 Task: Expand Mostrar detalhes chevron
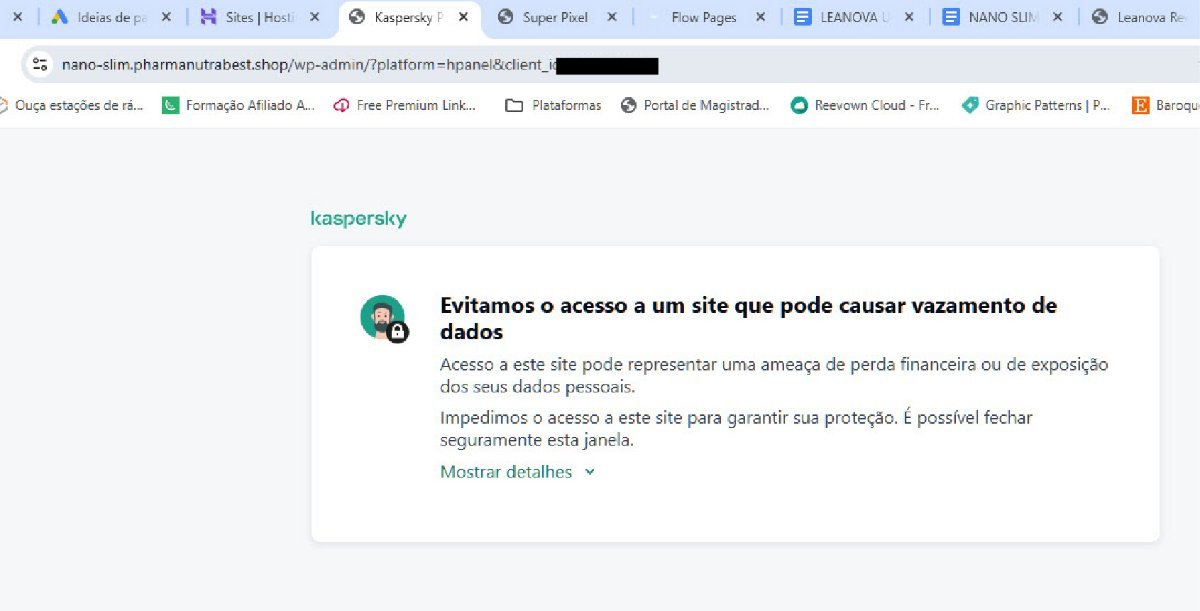point(590,472)
